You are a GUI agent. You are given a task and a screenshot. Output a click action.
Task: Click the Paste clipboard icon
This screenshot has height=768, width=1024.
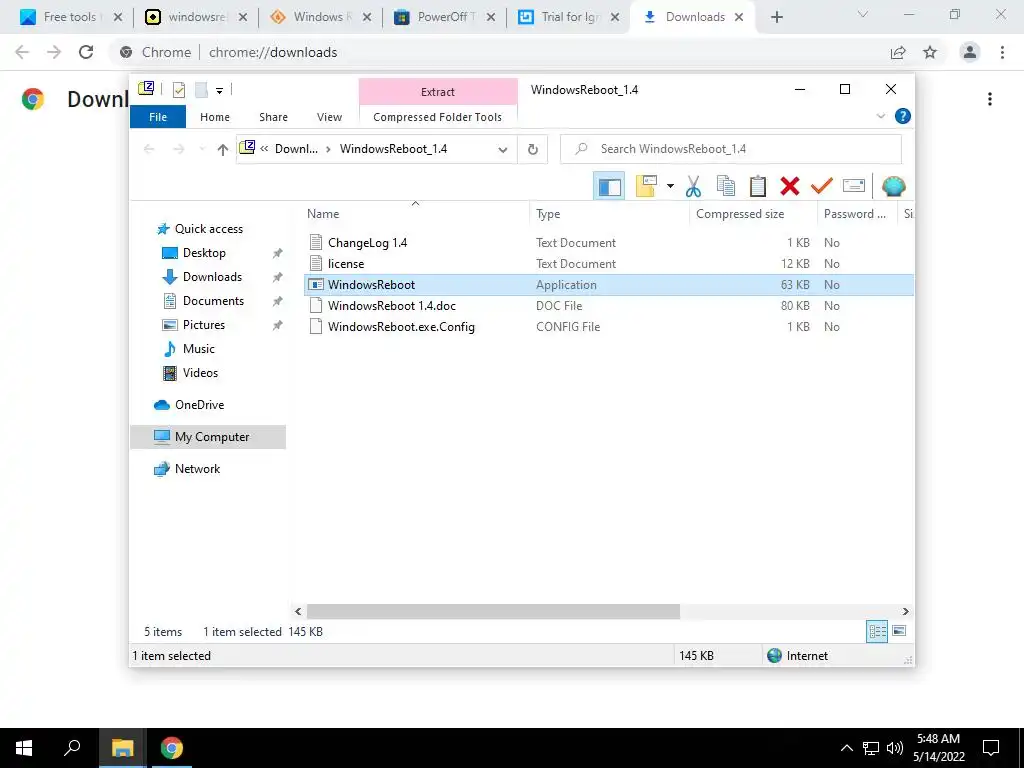758,187
